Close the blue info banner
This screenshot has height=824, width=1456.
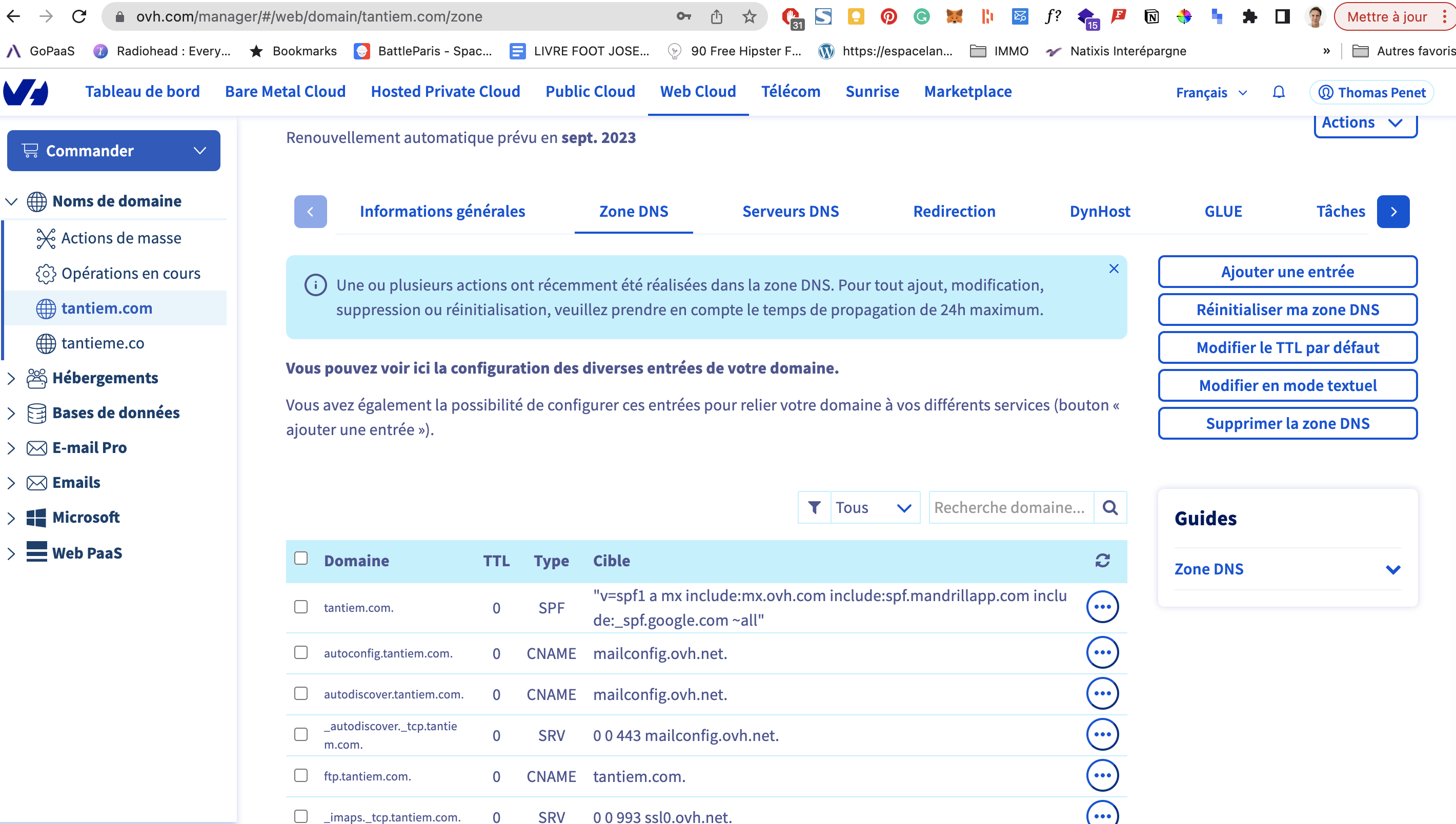1114,268
